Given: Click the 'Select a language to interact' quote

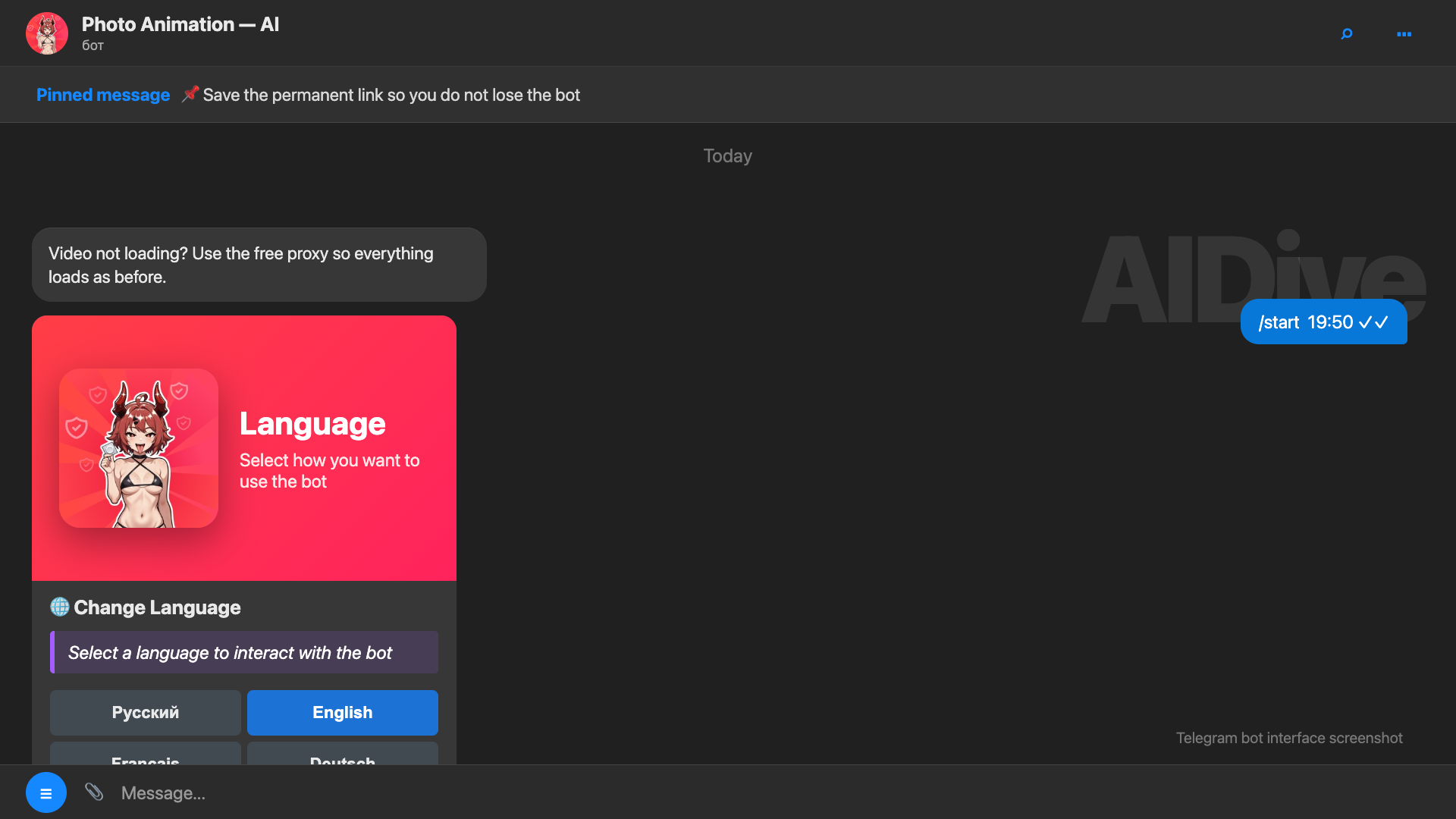Looking at the screenshot, I should 244,652.
